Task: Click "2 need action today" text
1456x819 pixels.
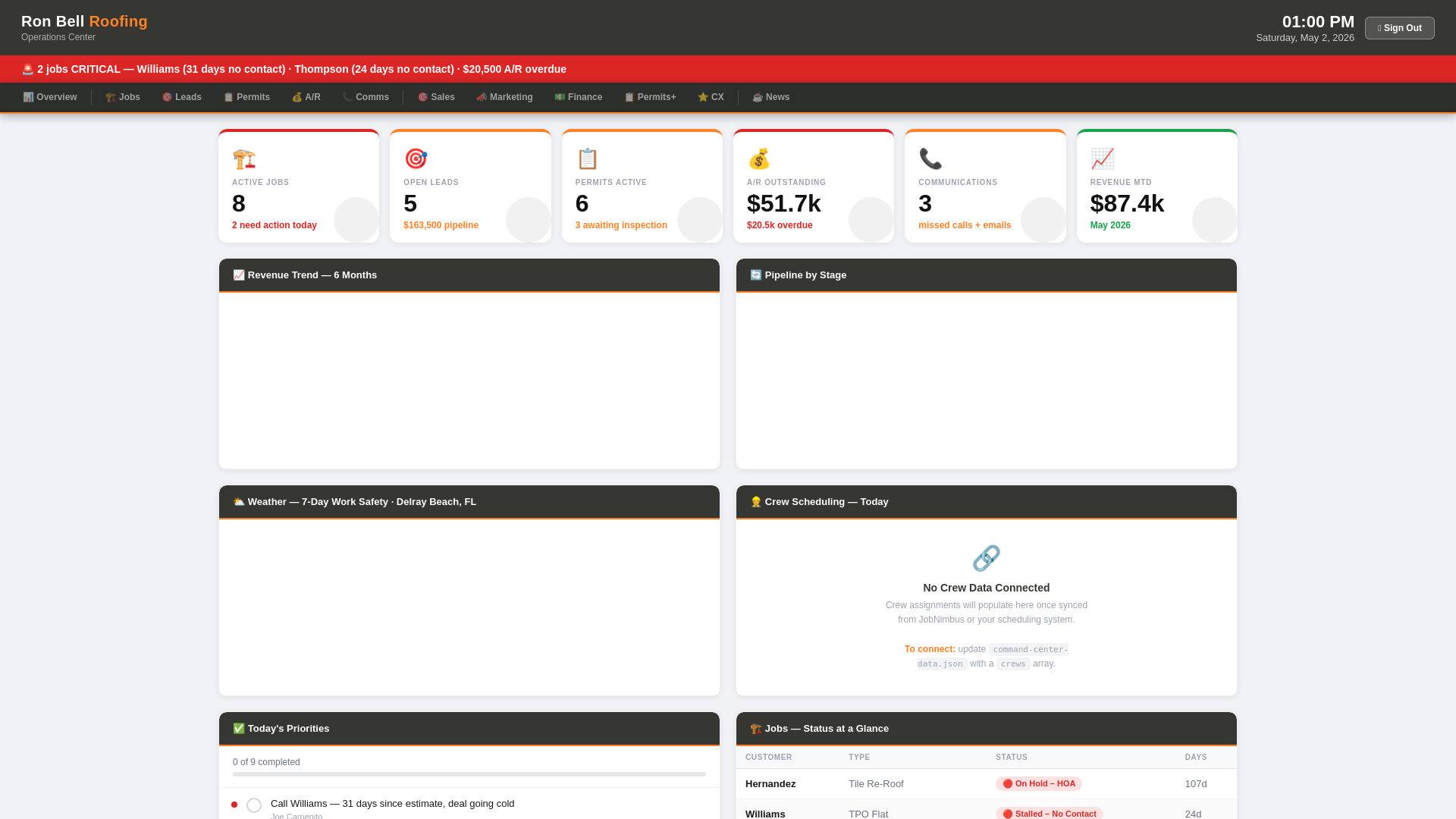Action: [275, 225]
